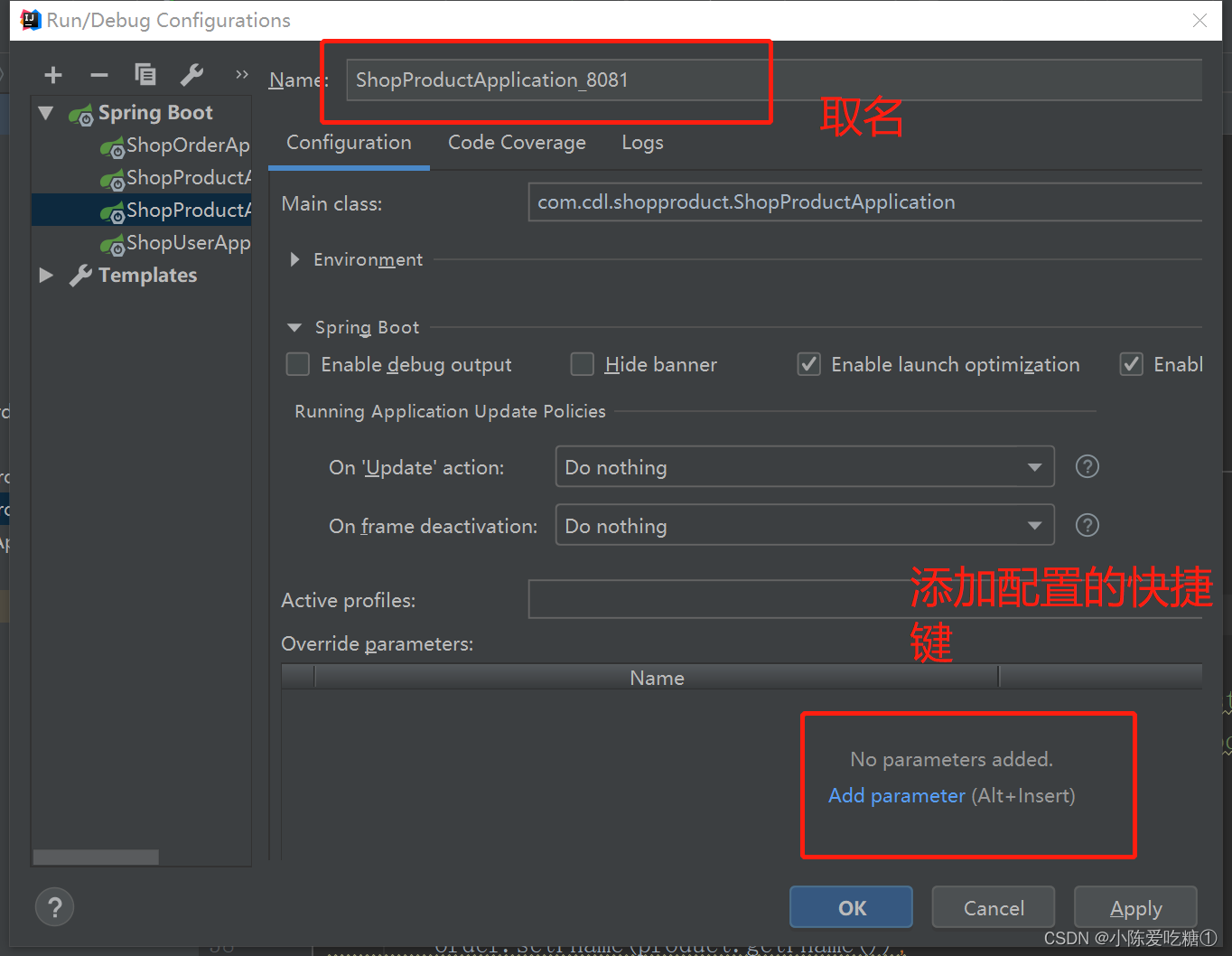Enable debug output checkbox
This screenshot has width=1232, height=956.
click(298, 364)
